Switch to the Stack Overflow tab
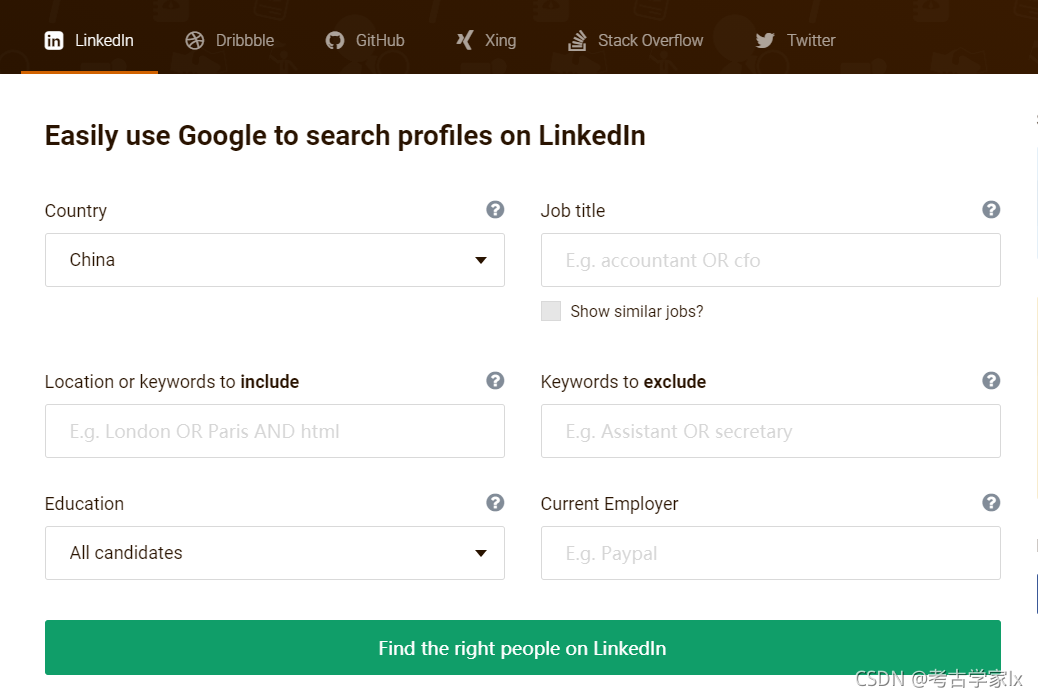Viewport: 1038px width, 697px height. [636, 40]
